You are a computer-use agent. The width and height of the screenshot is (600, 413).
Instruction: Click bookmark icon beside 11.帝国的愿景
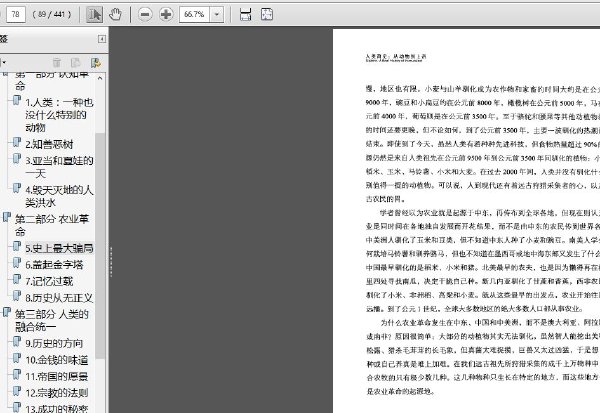17,374
